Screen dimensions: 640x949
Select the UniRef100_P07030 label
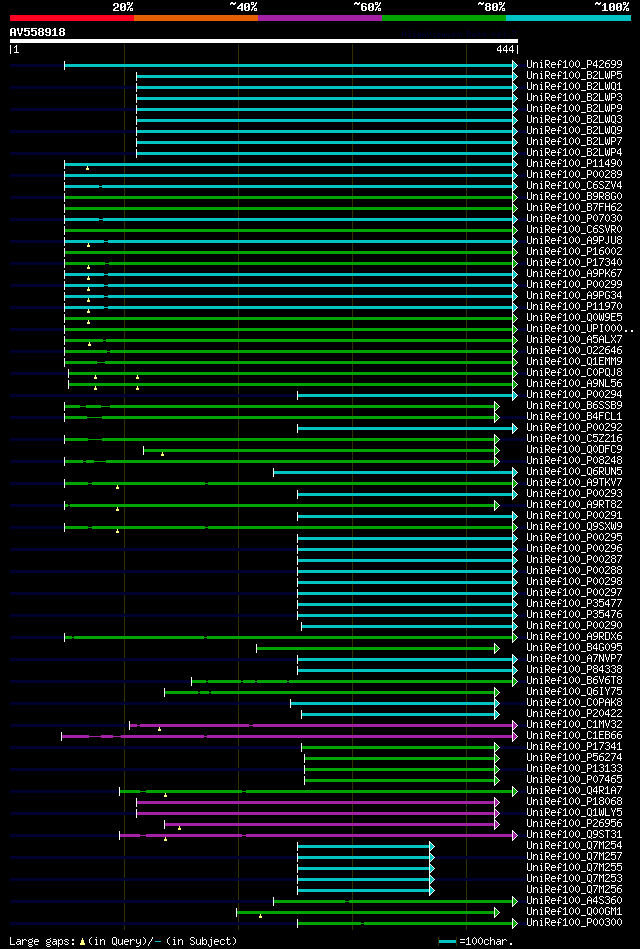pos(575,218)
